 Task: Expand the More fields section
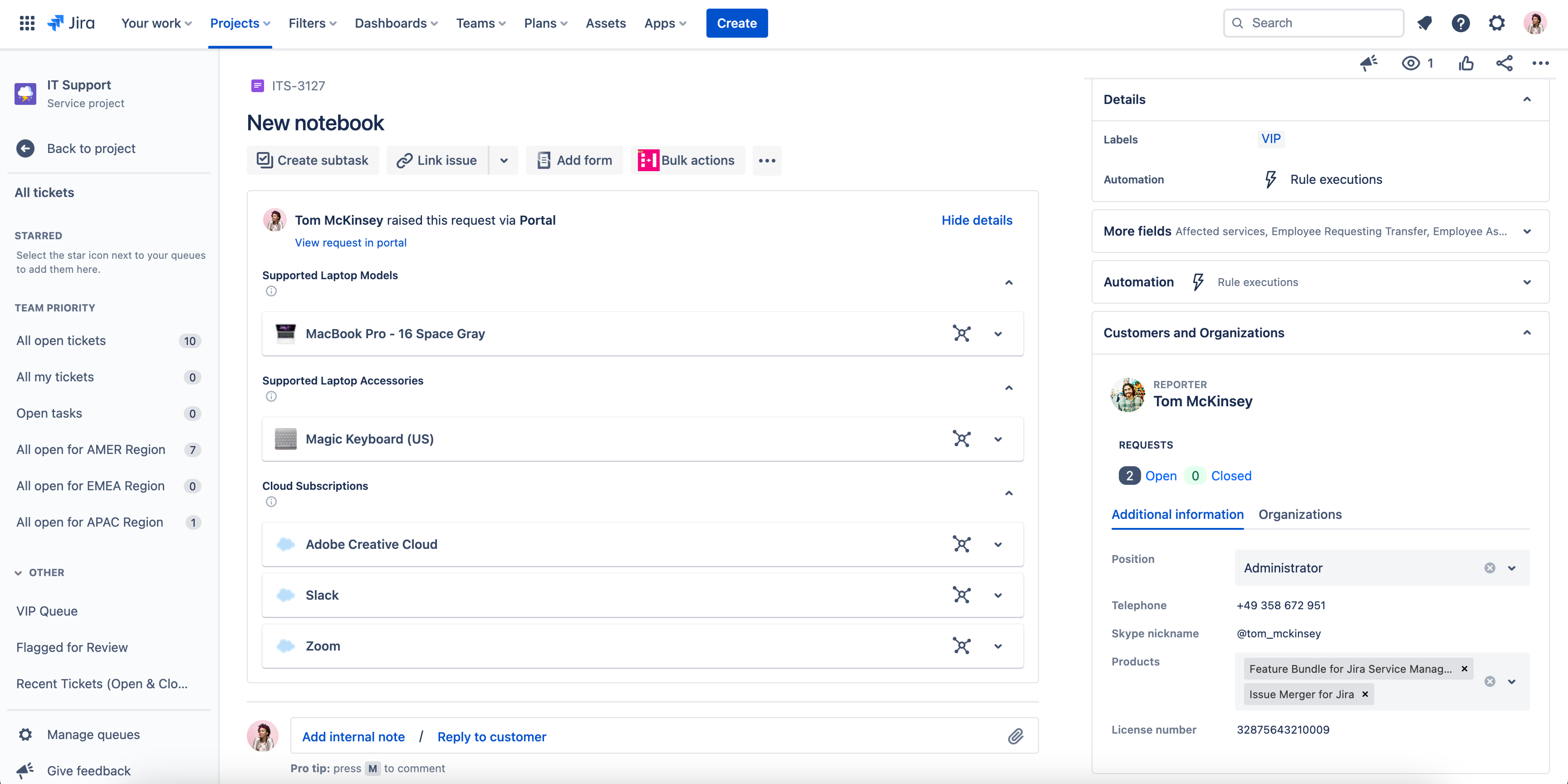[x=1527, y=232]
